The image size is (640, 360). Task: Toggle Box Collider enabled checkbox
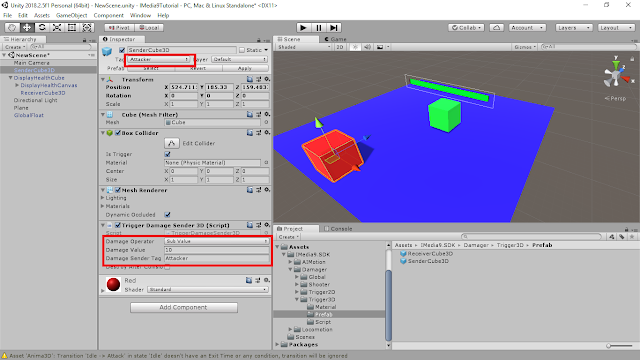tap(118, 133)
